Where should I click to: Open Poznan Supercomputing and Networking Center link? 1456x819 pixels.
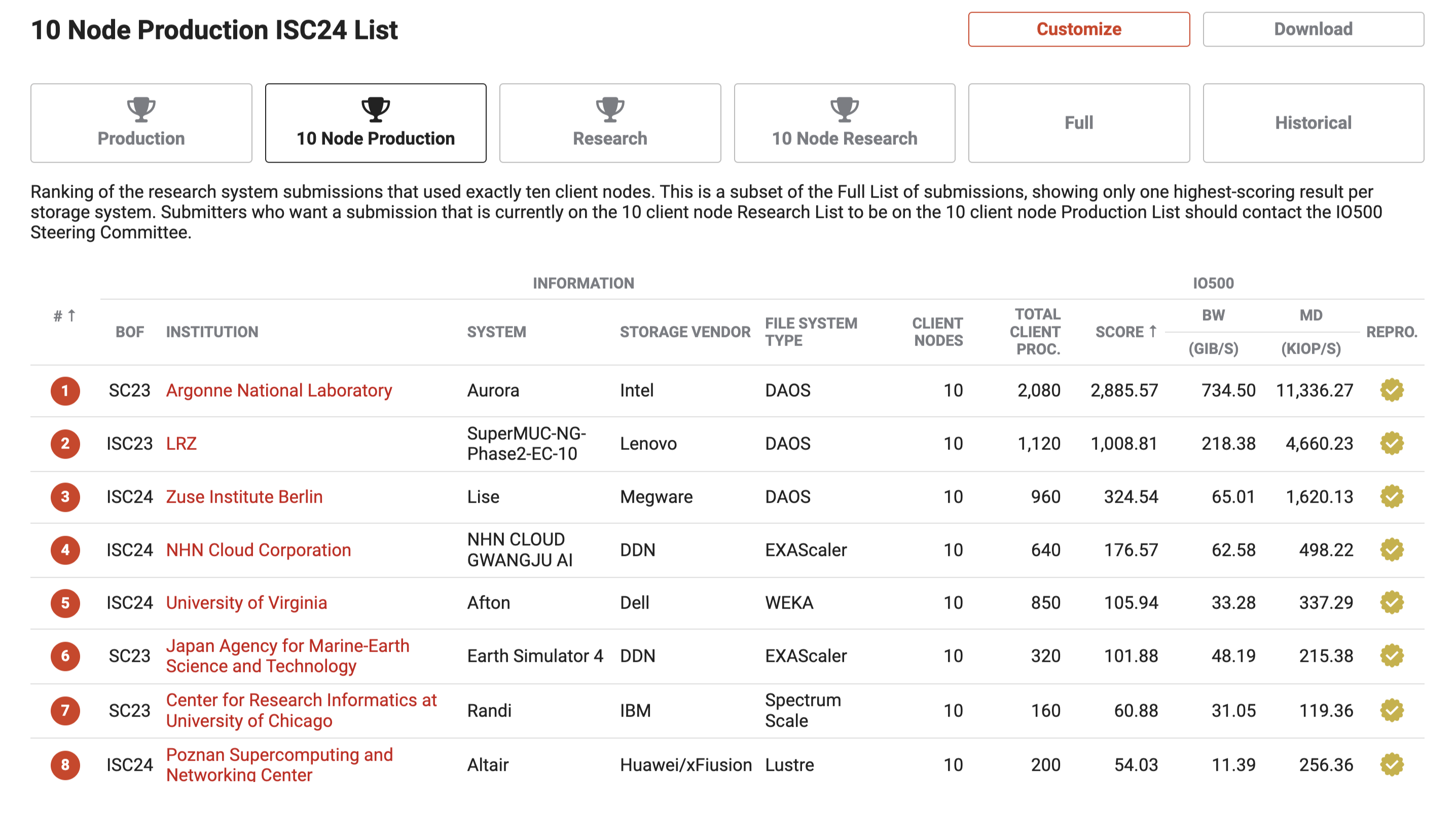pyautogui.click(x=279, y=764)
